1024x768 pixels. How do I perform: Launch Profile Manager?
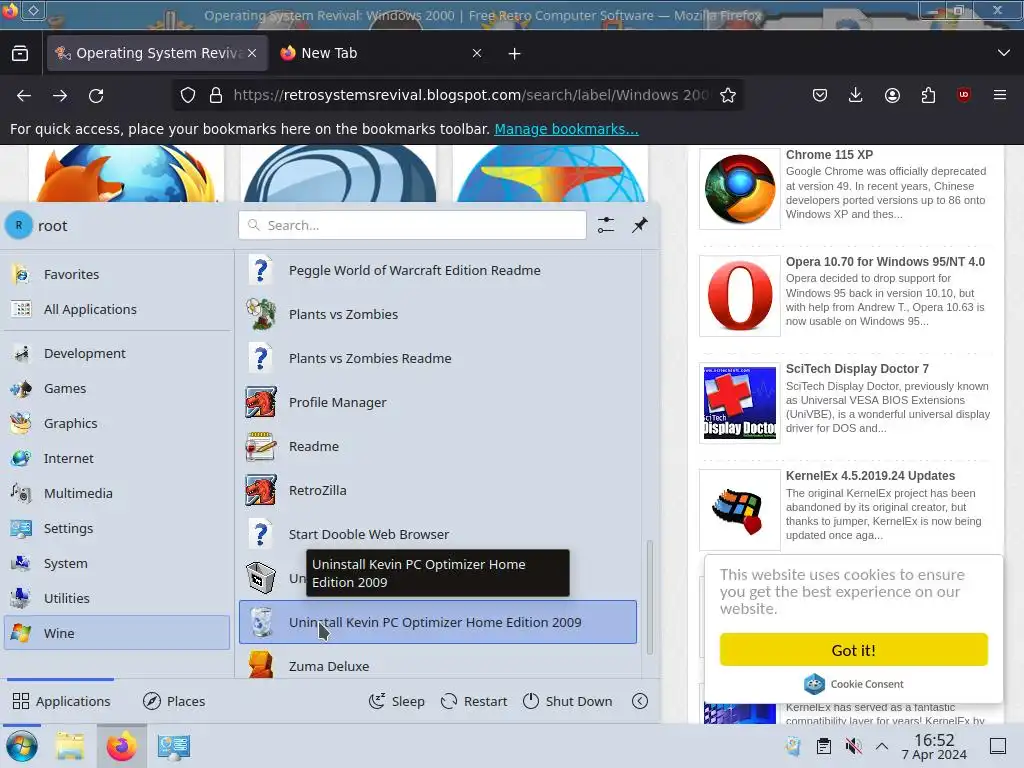[x=438, y=402]
